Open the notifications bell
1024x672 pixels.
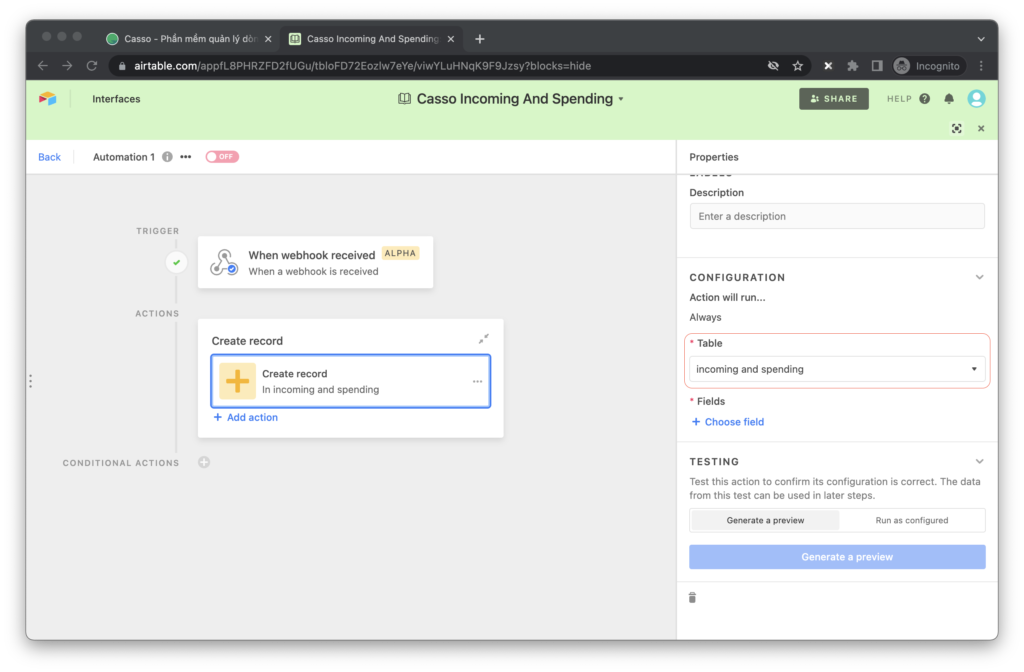[949, 99]
